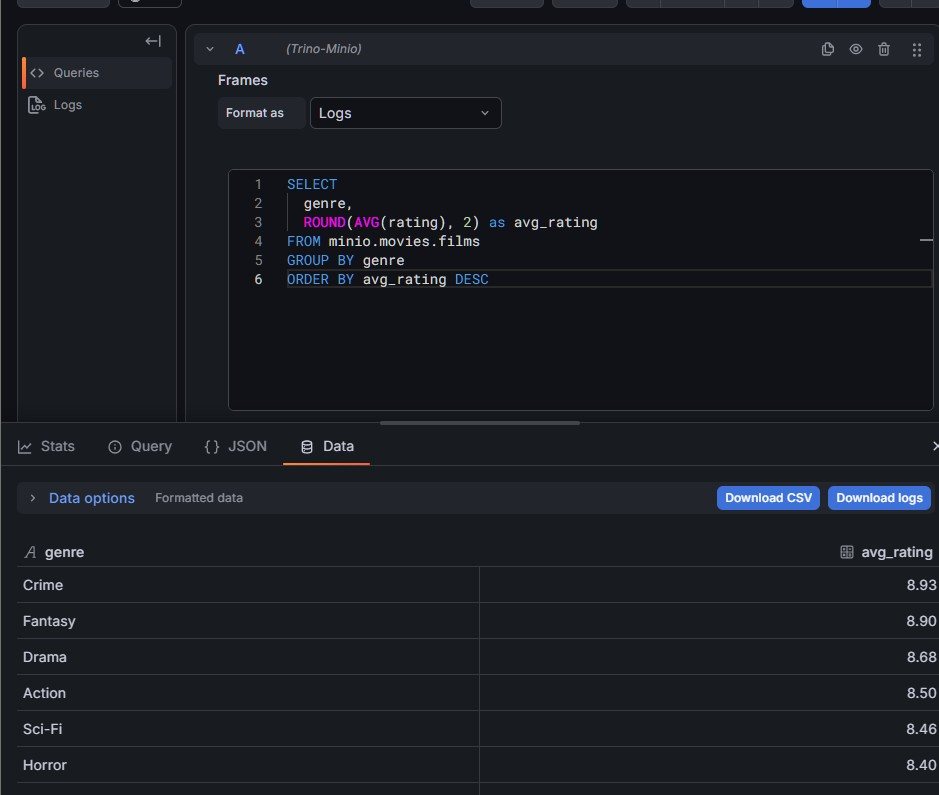Select the Data tab

(x=327, y=447)
